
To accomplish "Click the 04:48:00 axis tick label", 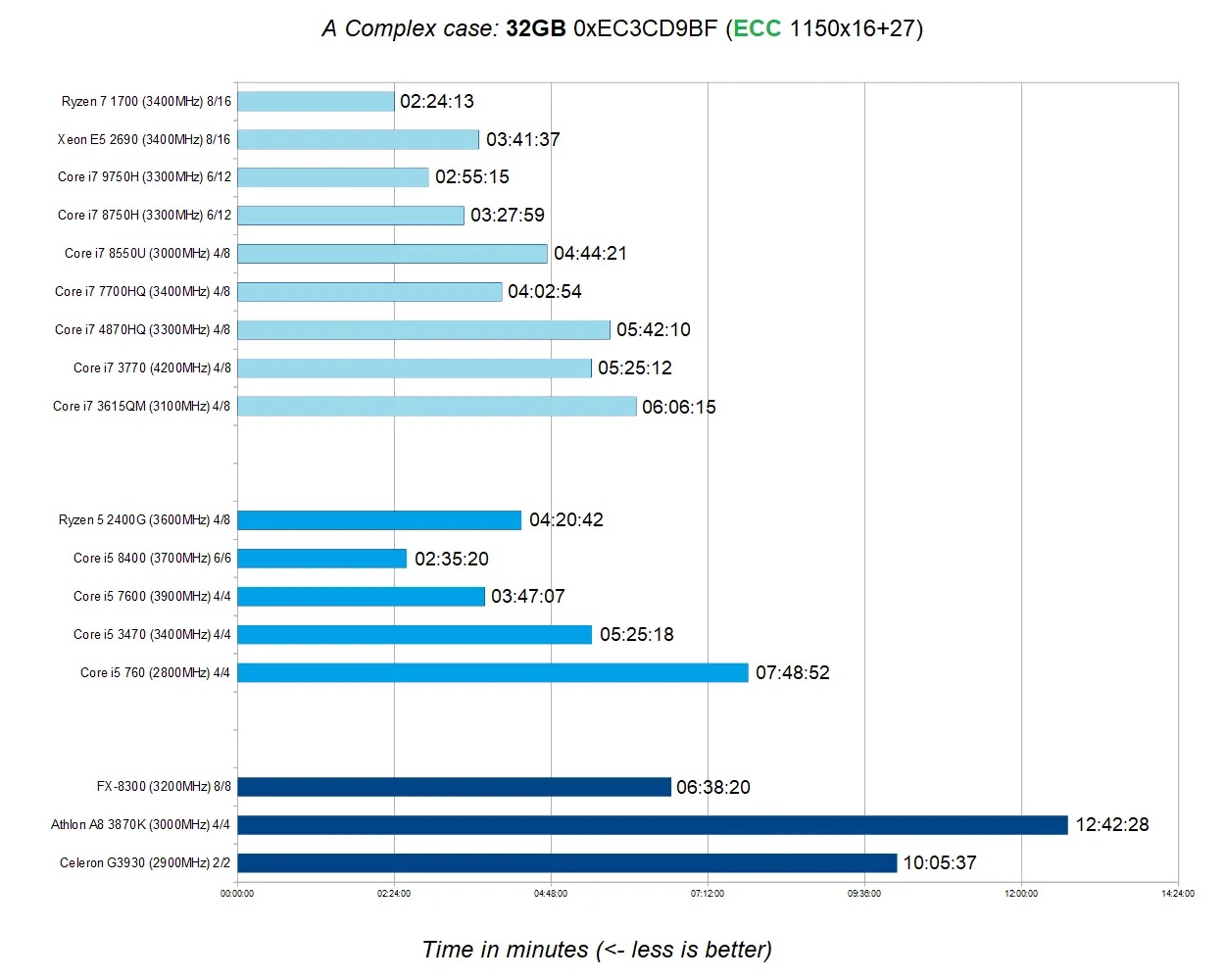I will (x=551, y=894).
